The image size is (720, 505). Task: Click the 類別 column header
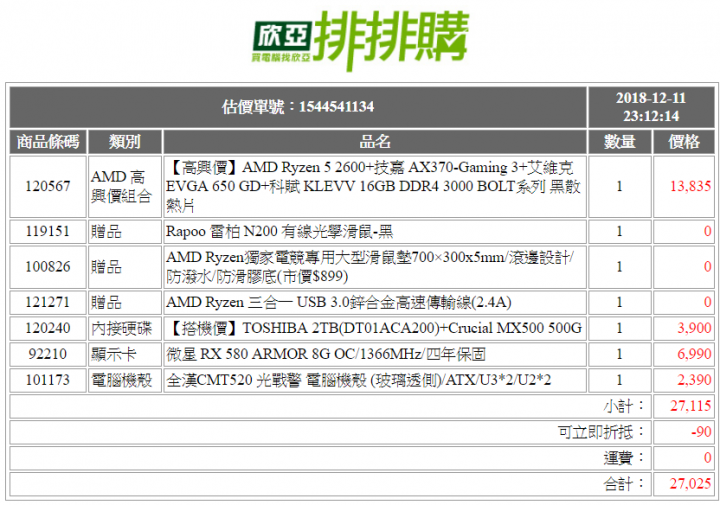pyautogui.click(x=124, y=142)
